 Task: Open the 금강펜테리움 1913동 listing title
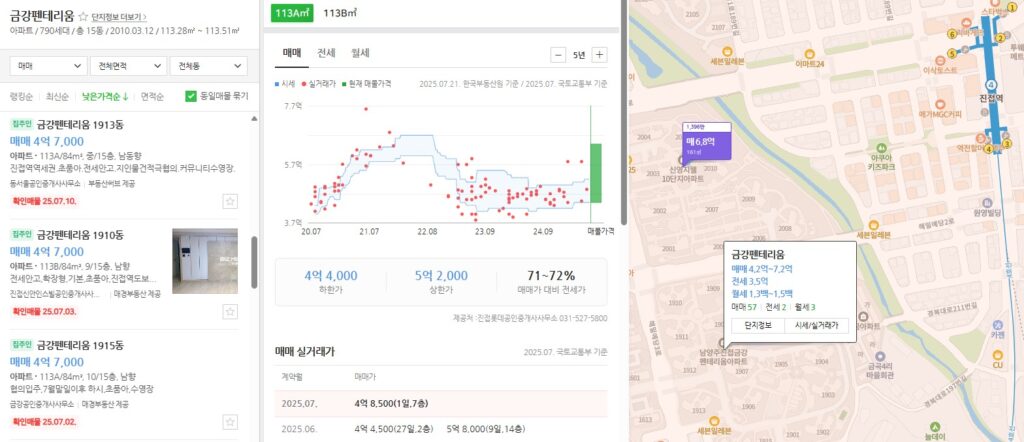[x=80, y=124]
